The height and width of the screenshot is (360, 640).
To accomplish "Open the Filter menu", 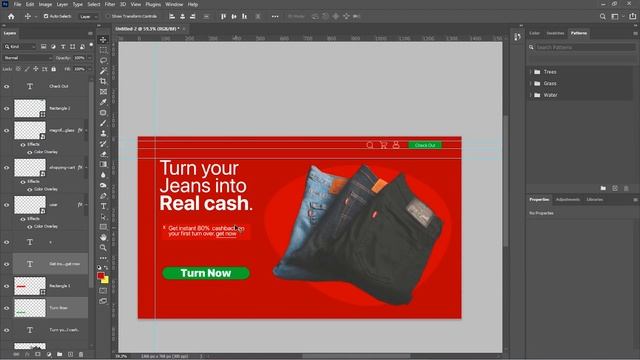I will point(110,4).
